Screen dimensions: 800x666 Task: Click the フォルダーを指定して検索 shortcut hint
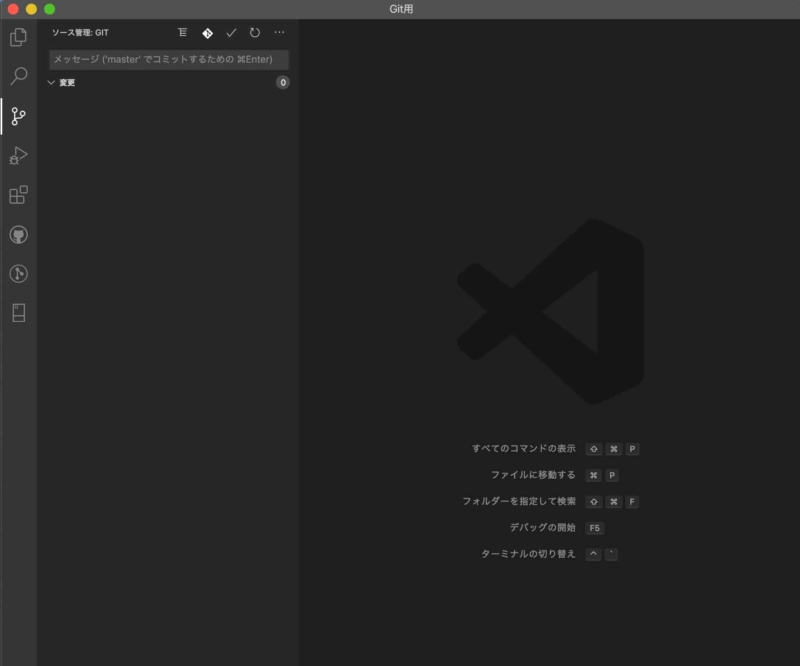pos(519,502)
